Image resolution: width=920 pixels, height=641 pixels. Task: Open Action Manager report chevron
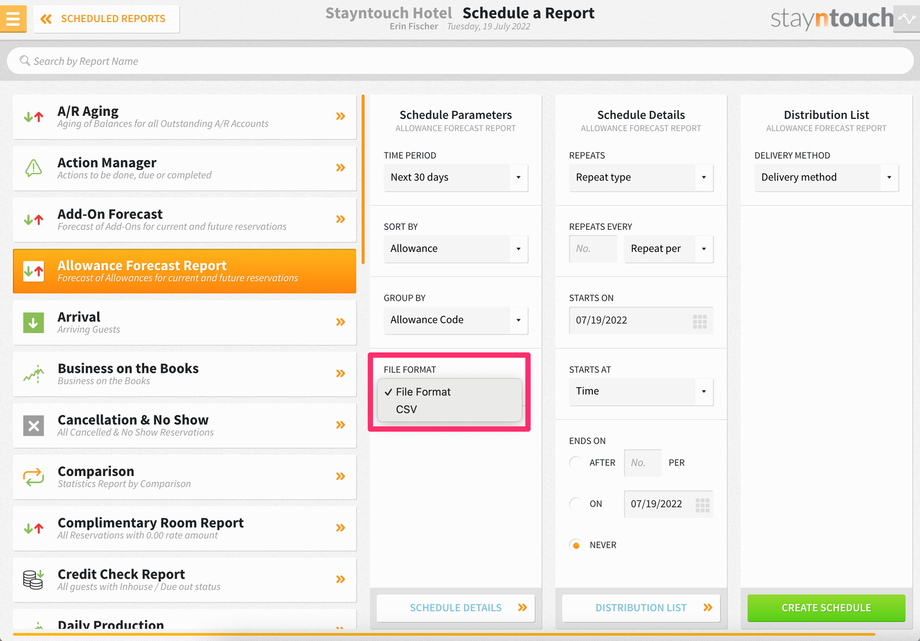(340, 168)
